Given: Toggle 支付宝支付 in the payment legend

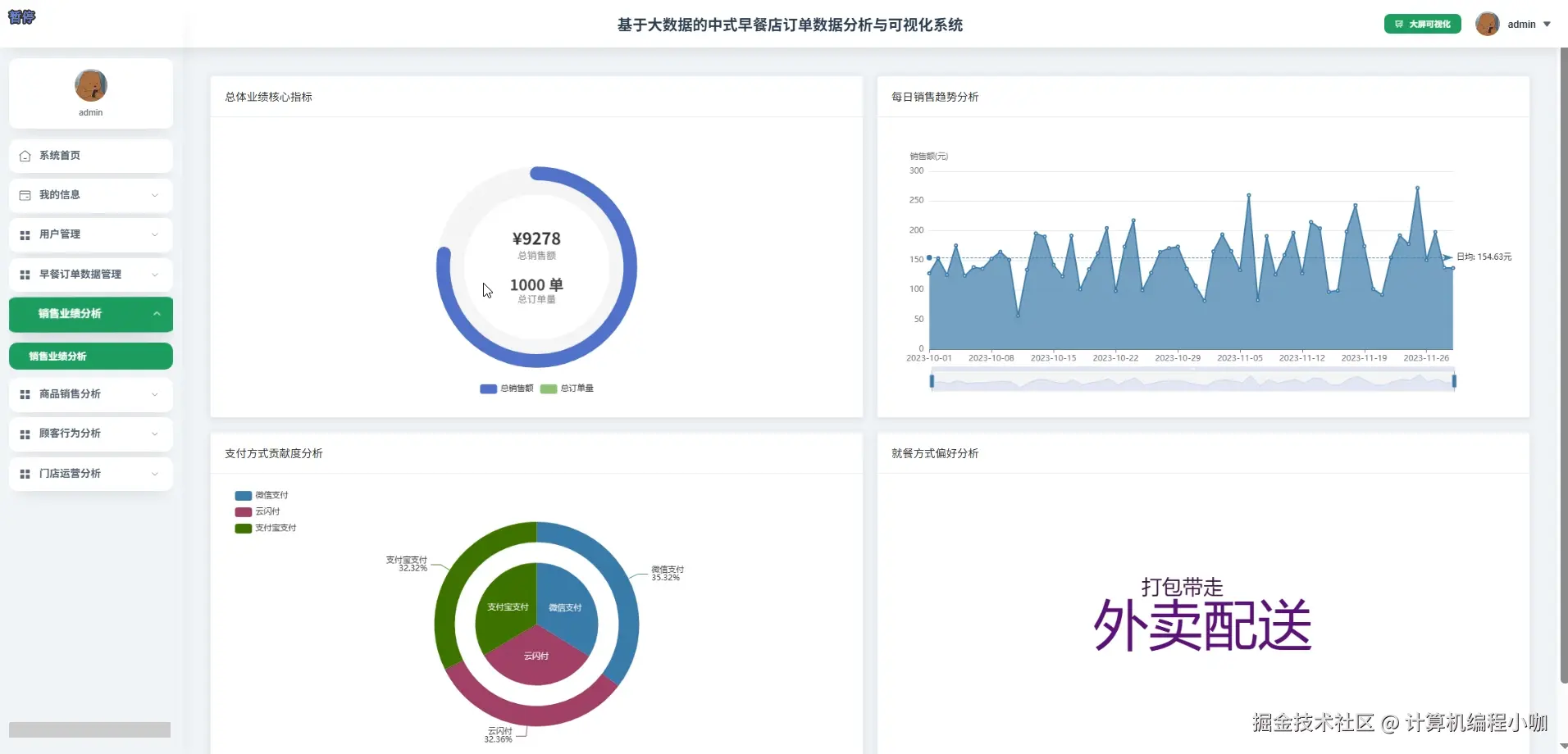Looking at the screenshot, I should pos(265,528).
